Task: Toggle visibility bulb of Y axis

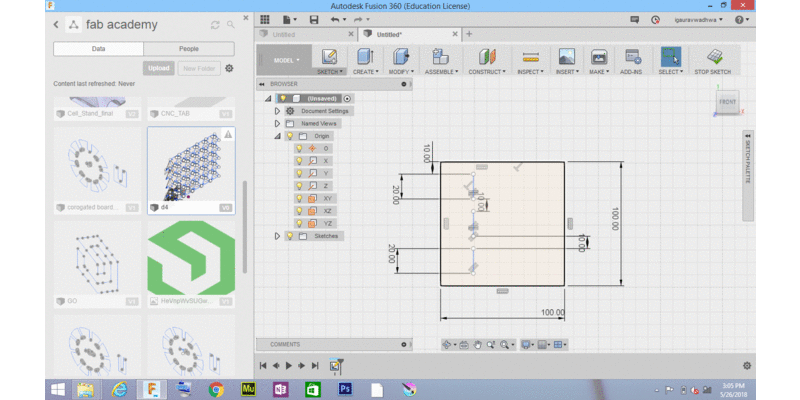Action: point(299,173)
